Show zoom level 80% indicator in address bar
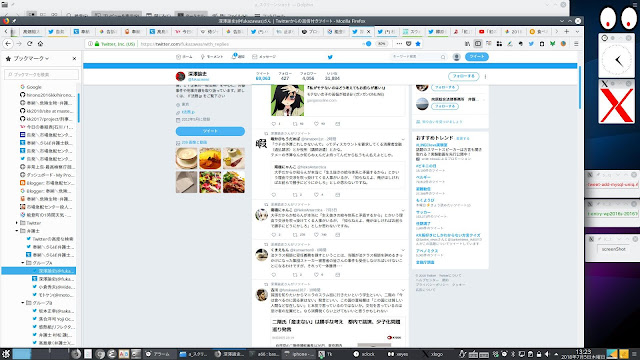Image resolution: width=640 pixels, height=360 pixels. [382, 44]
